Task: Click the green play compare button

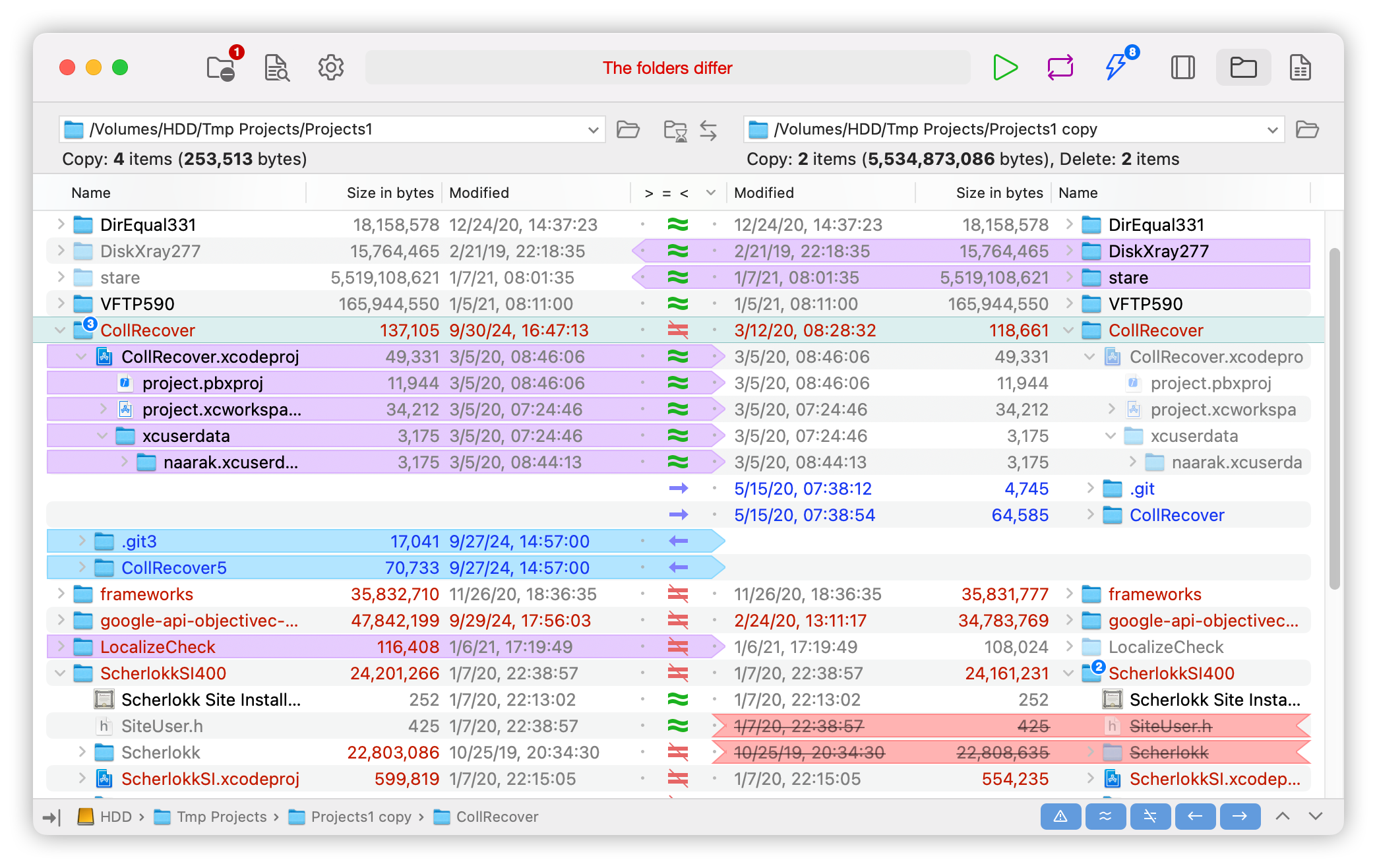Action: 1004,68
